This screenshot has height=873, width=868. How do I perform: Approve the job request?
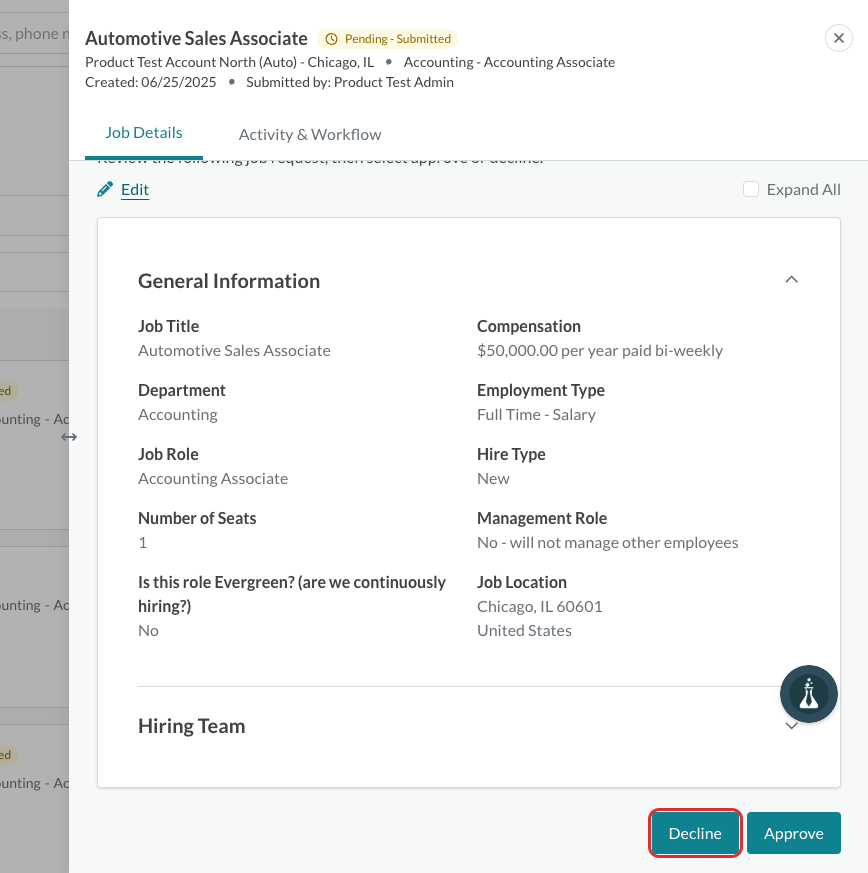pyautogui.click(x=793, y=833)
